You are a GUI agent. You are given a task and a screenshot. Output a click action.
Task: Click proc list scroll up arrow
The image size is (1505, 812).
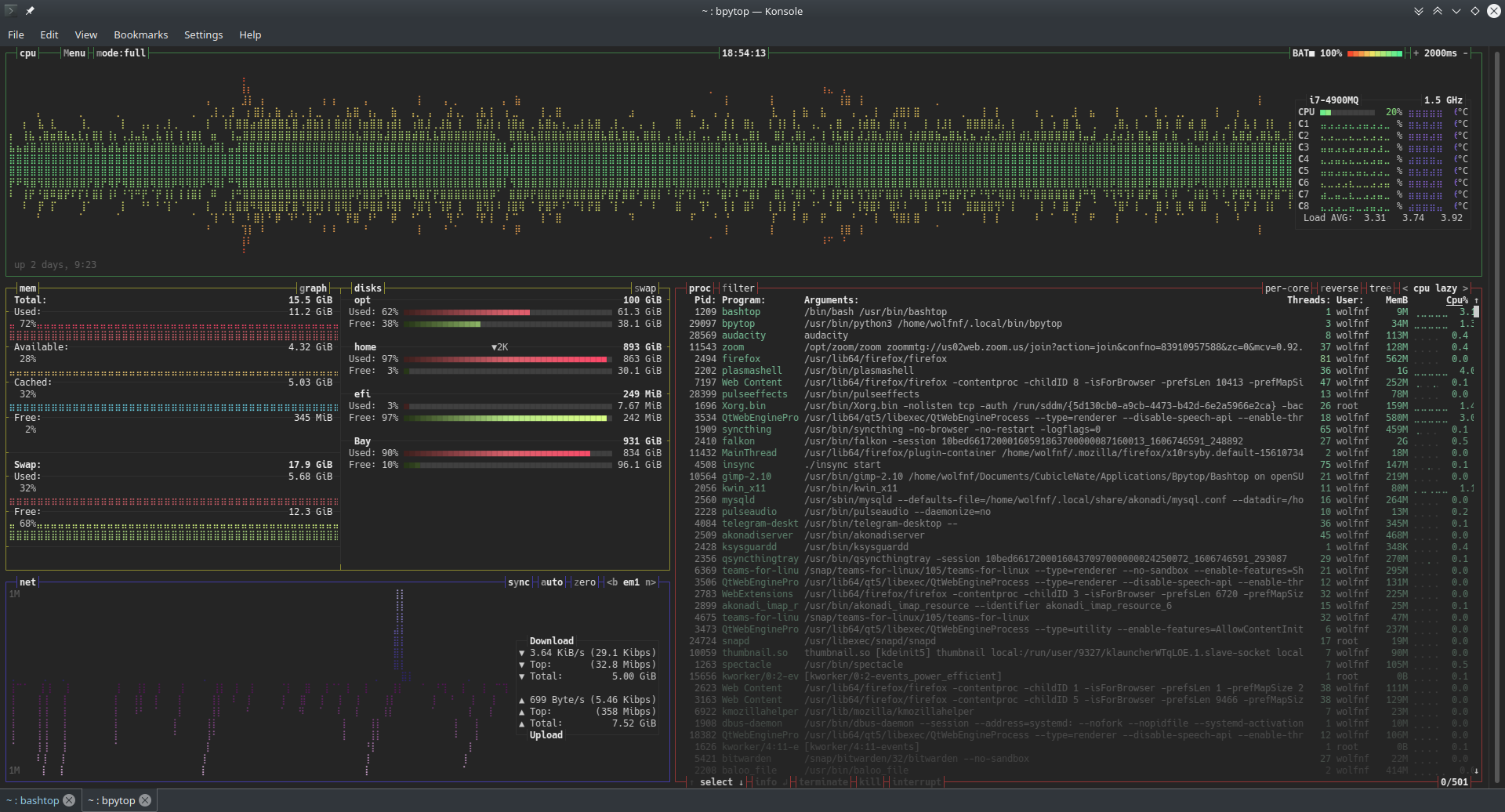click(1476, 300)
